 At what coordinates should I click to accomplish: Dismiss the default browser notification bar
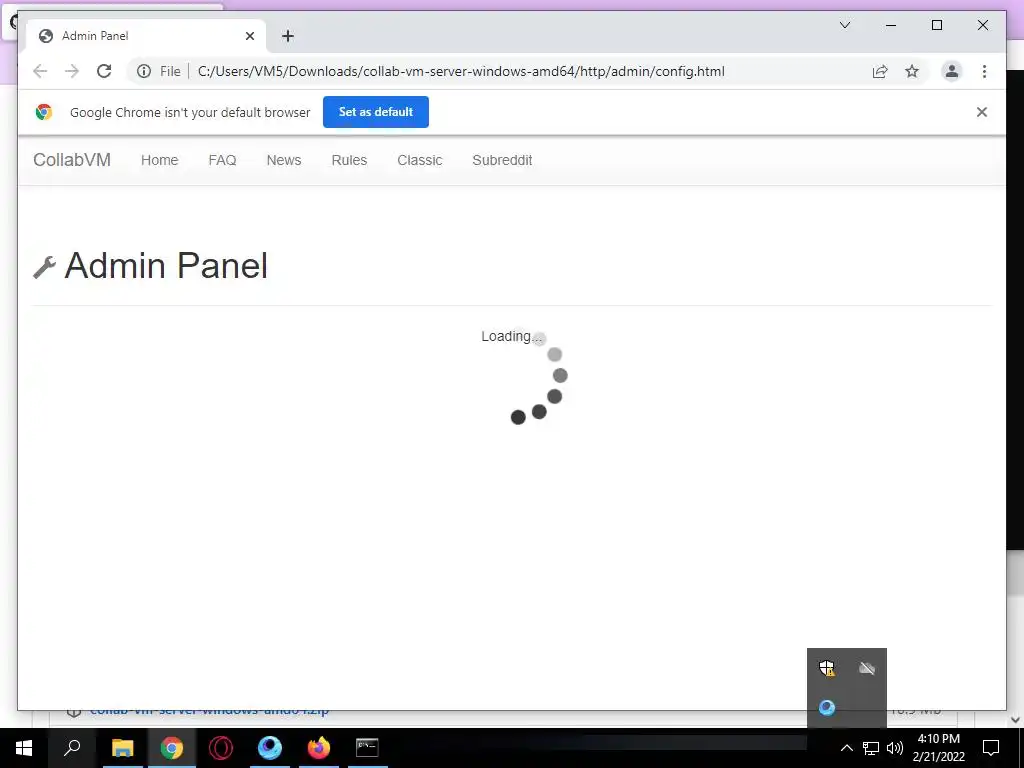click(982, 112)
